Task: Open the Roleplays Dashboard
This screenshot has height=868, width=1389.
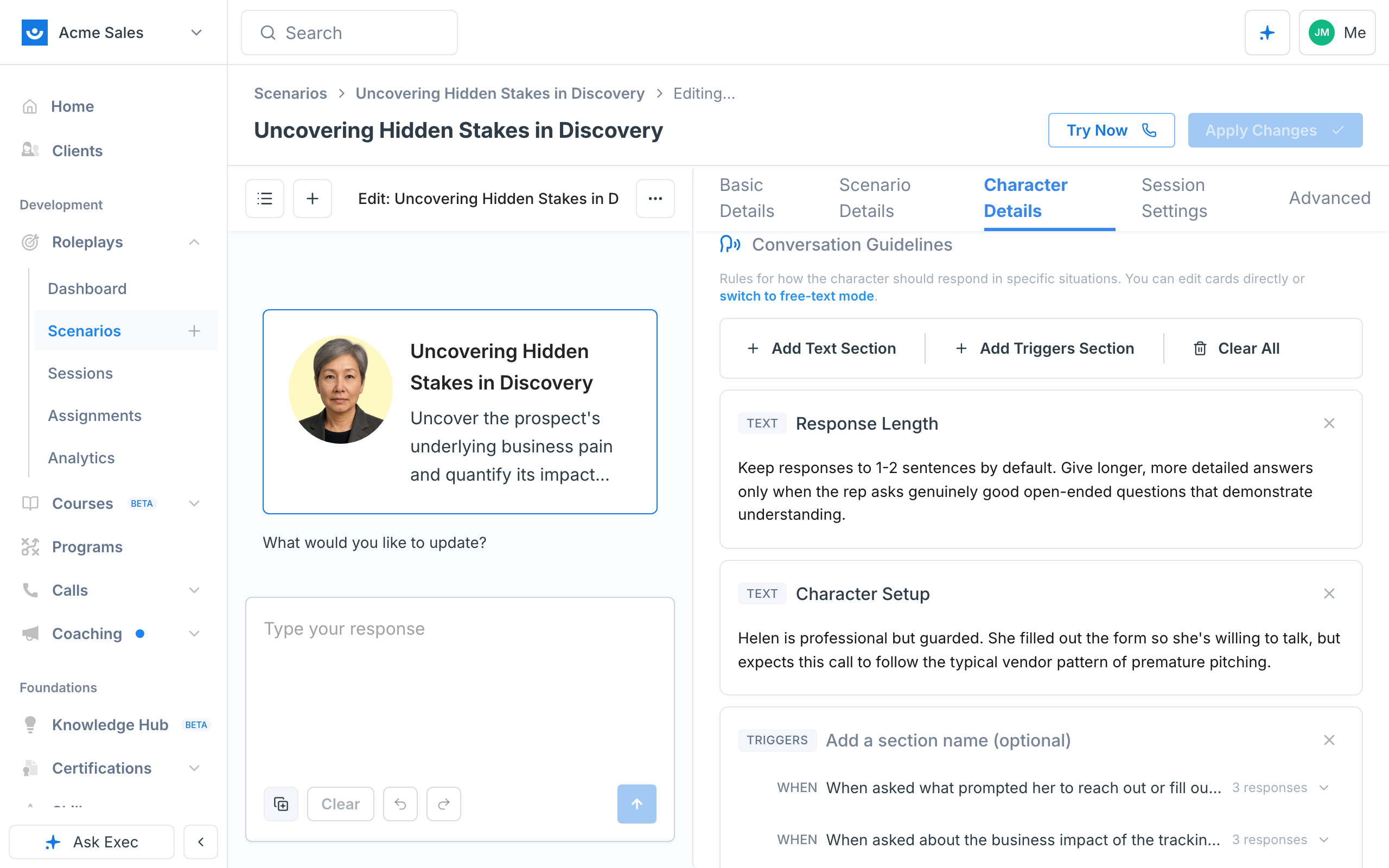Action: click(x=87, y=288)
